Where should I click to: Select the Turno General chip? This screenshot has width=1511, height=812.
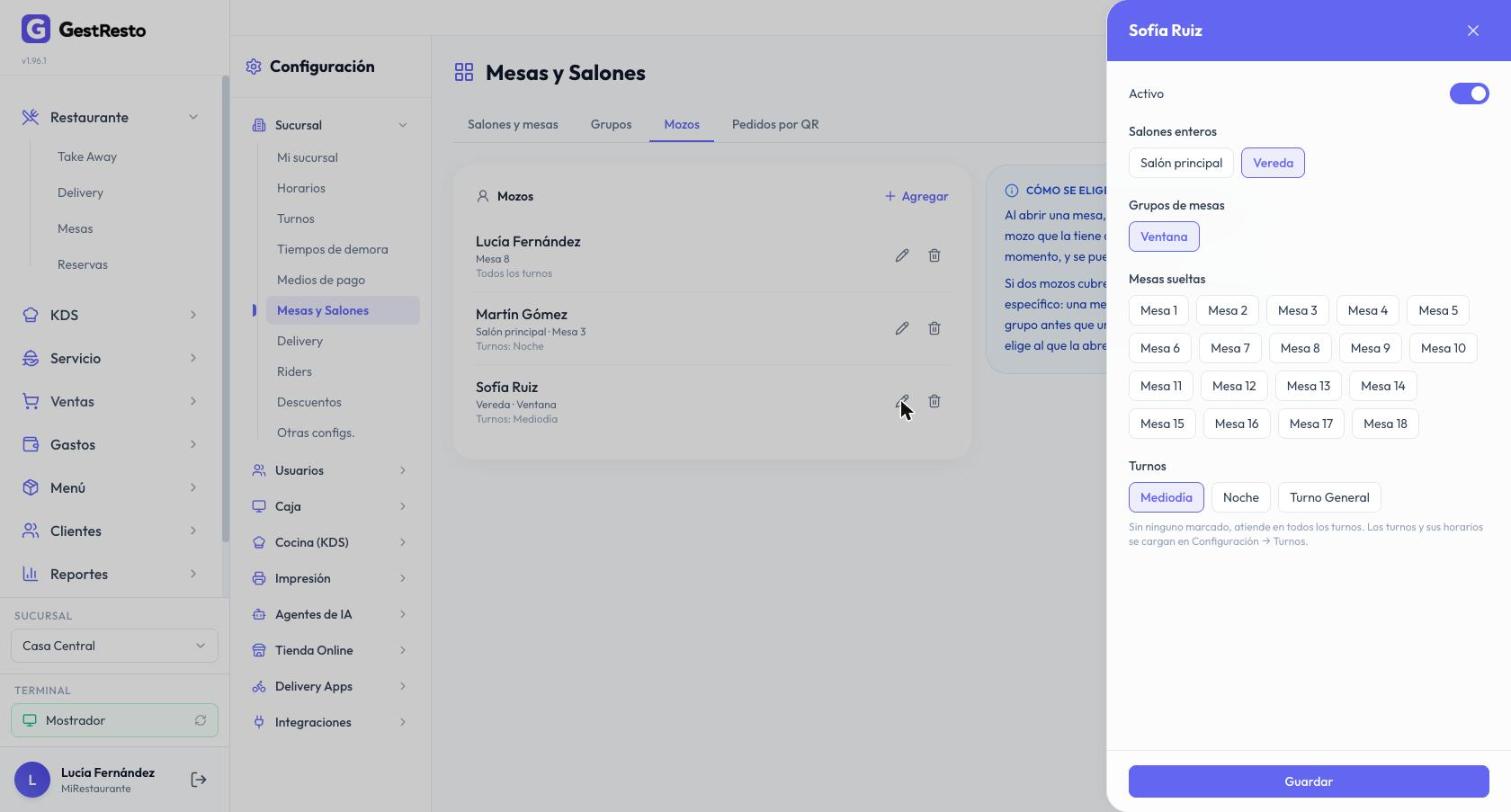[x=1329, y=498]
